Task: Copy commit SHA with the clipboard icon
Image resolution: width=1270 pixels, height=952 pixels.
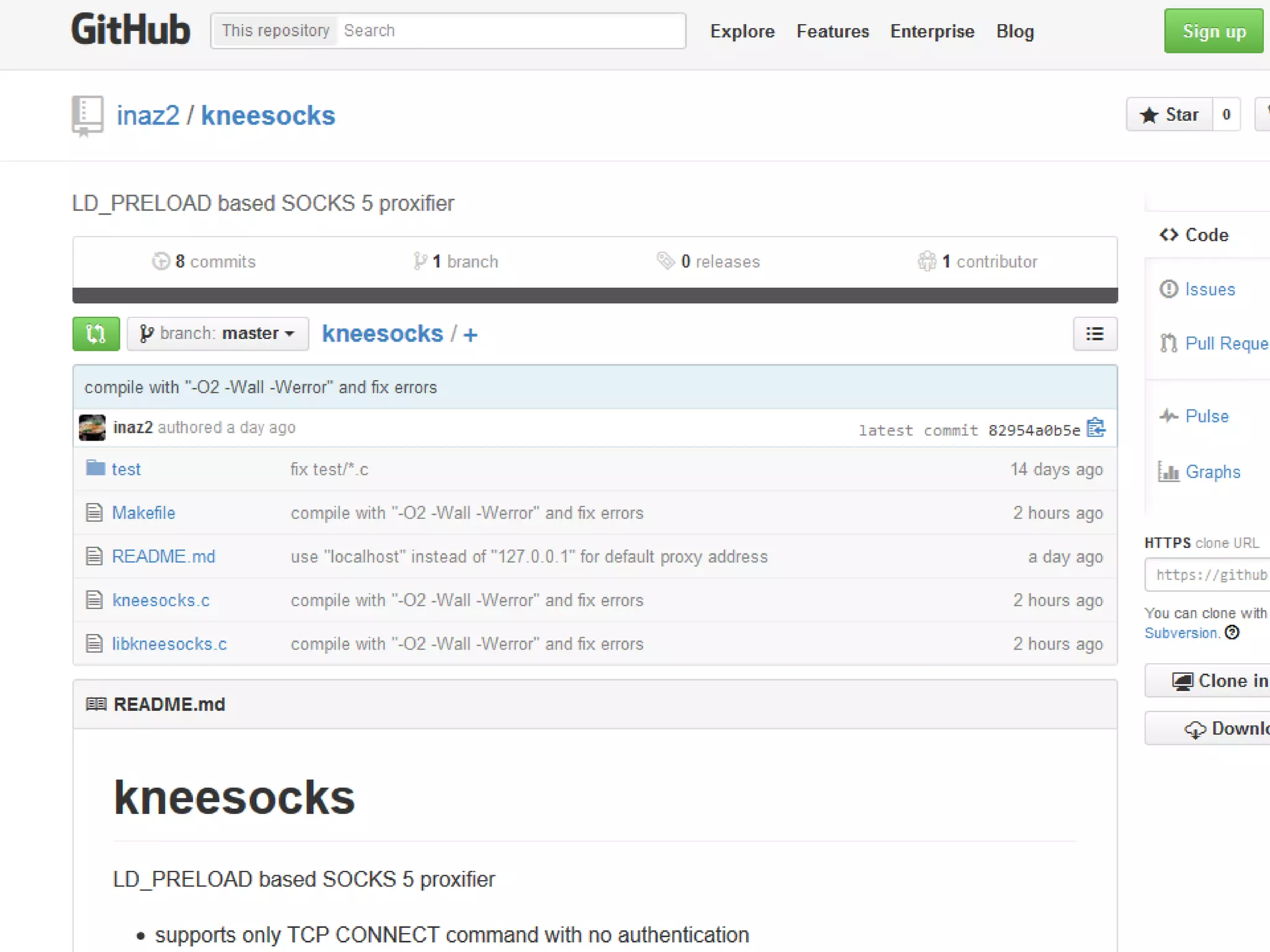Action: [x=1096, y=428]
